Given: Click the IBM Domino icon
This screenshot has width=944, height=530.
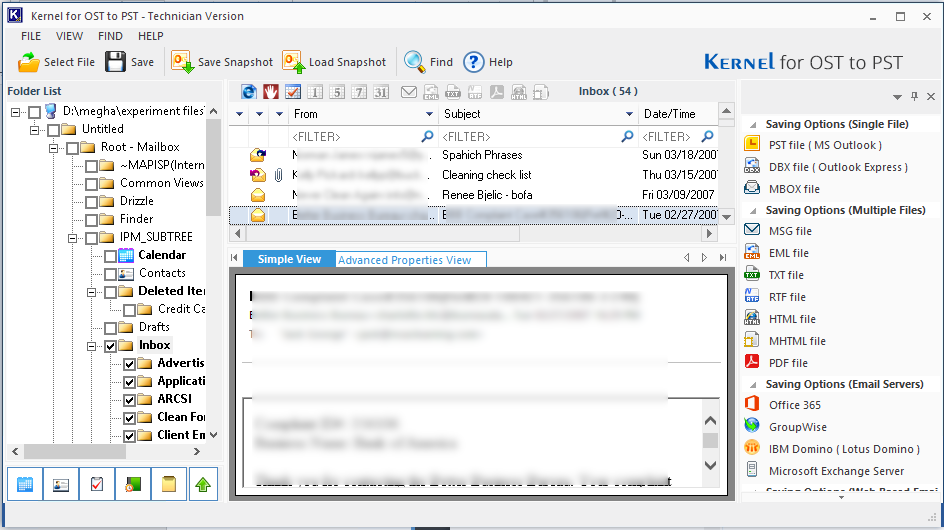Looking at the screenshot, I should click(752, 447).
